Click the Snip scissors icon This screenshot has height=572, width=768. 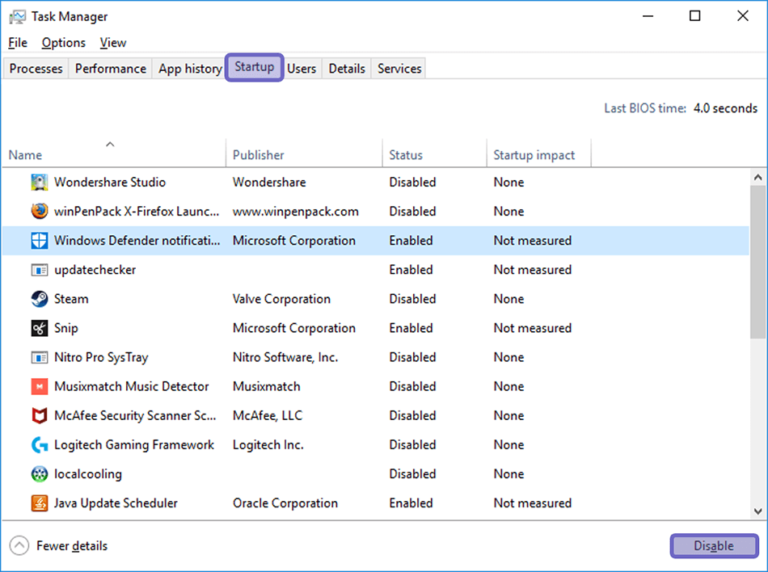click(39, 328)
